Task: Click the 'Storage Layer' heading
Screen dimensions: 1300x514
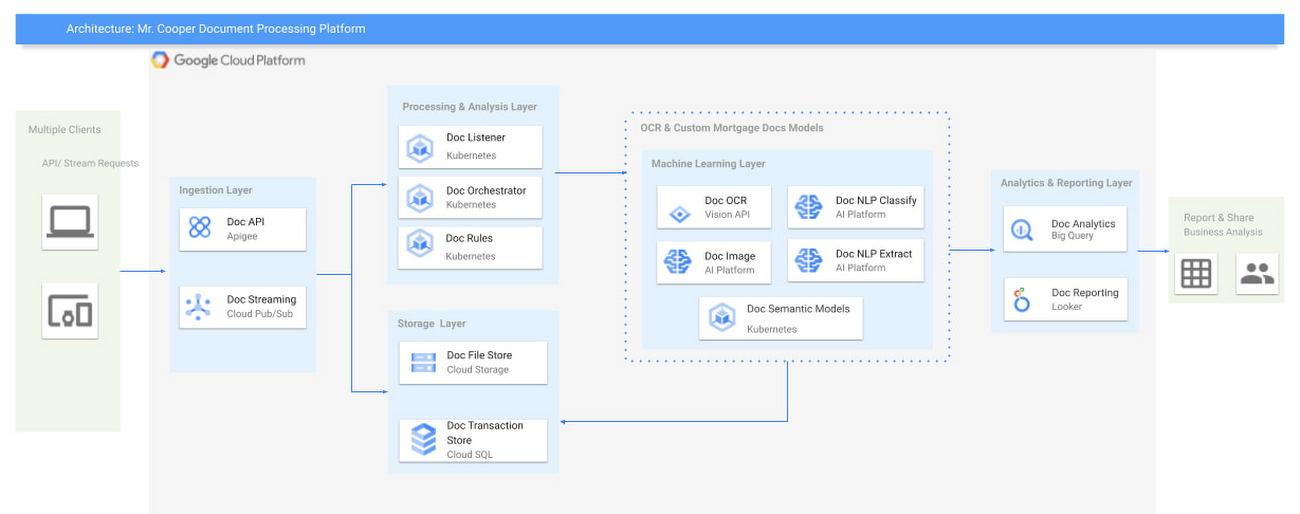Action: pos(432,324)
